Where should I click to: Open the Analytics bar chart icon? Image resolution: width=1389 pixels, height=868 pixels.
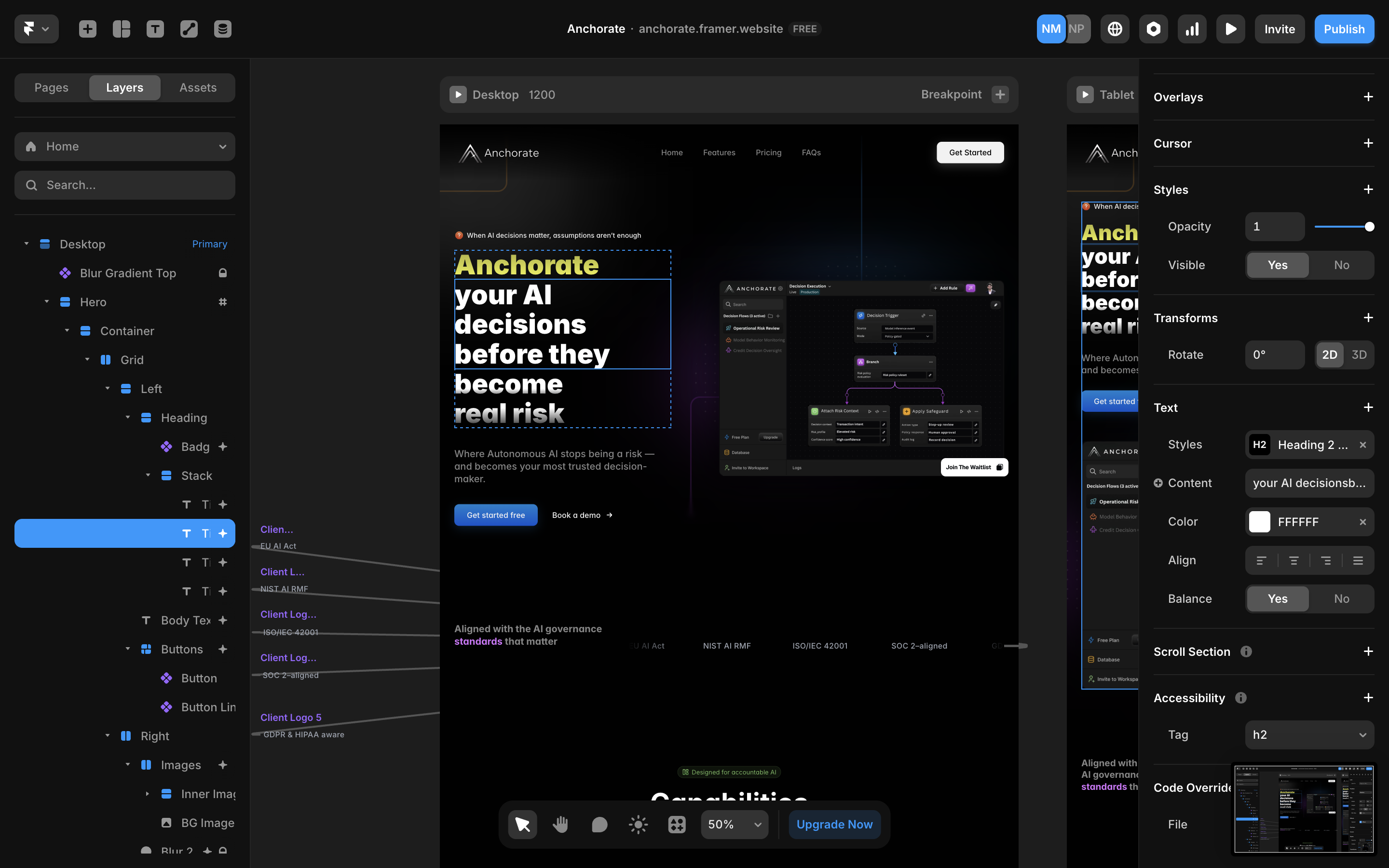click(x=1192, y=29)
